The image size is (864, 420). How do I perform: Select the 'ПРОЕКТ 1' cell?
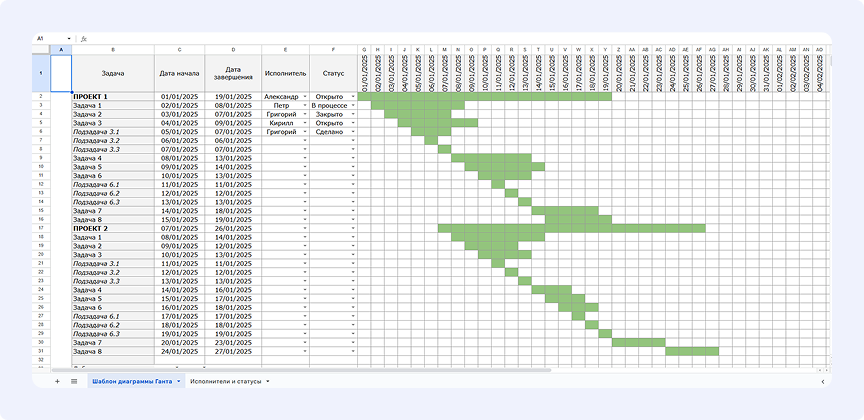(112, 97)
